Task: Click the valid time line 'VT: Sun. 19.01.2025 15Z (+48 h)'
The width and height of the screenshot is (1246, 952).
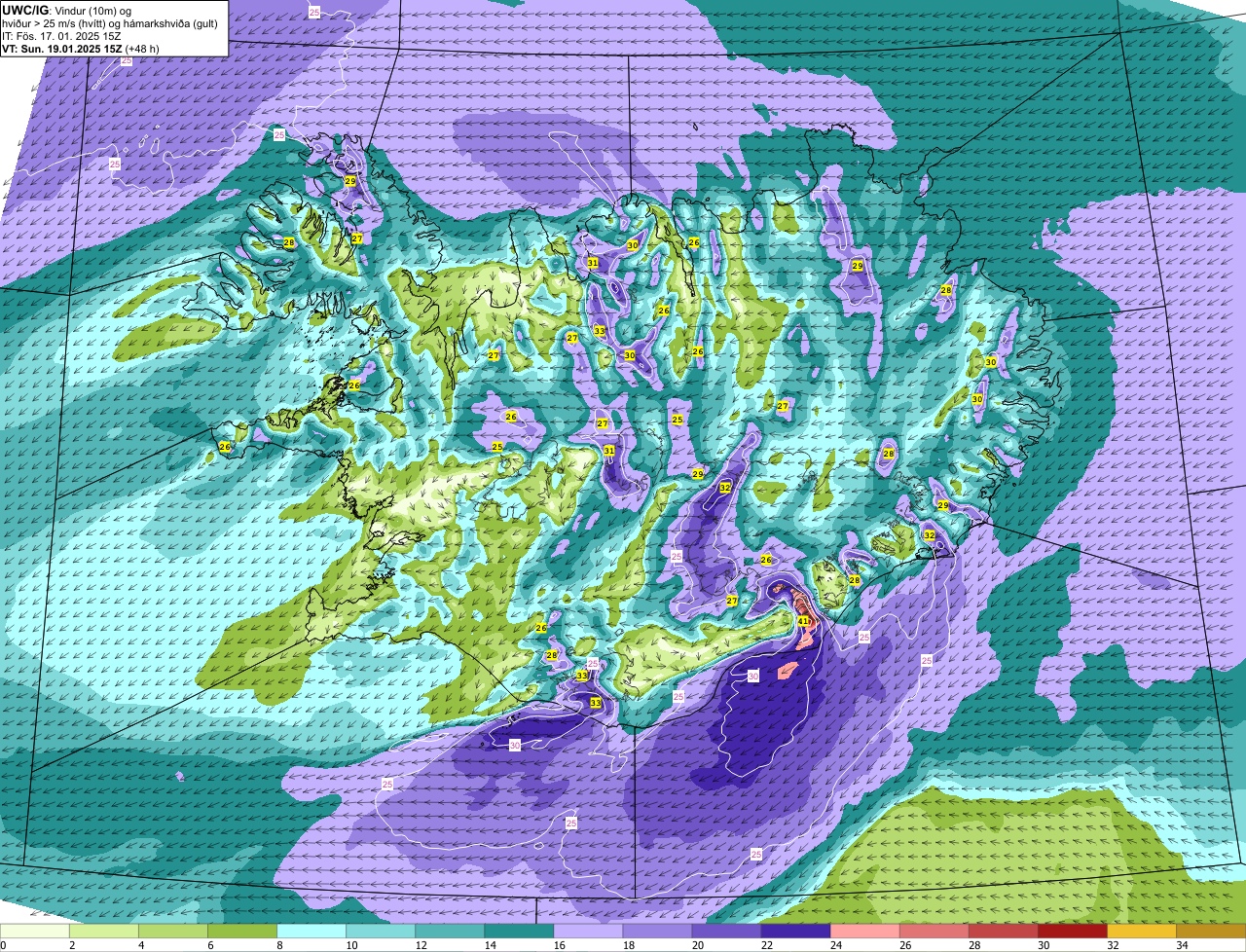Action: tap(81, 48)
